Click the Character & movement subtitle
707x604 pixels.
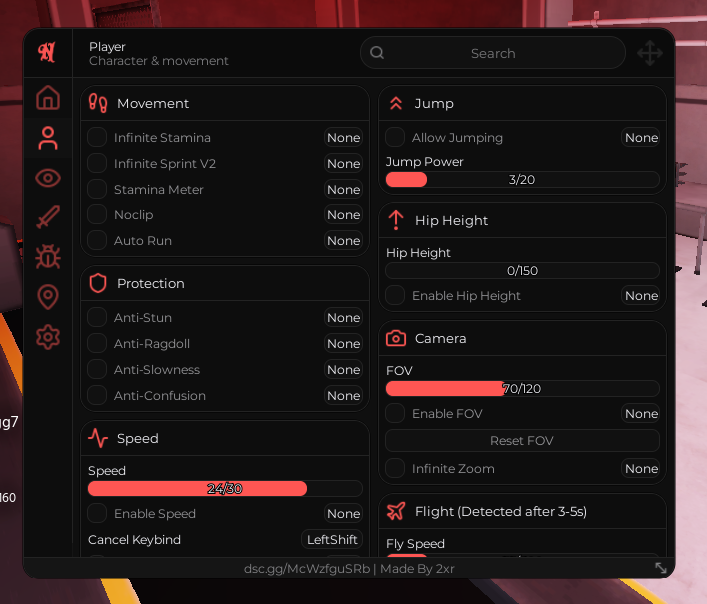point(159,61)
